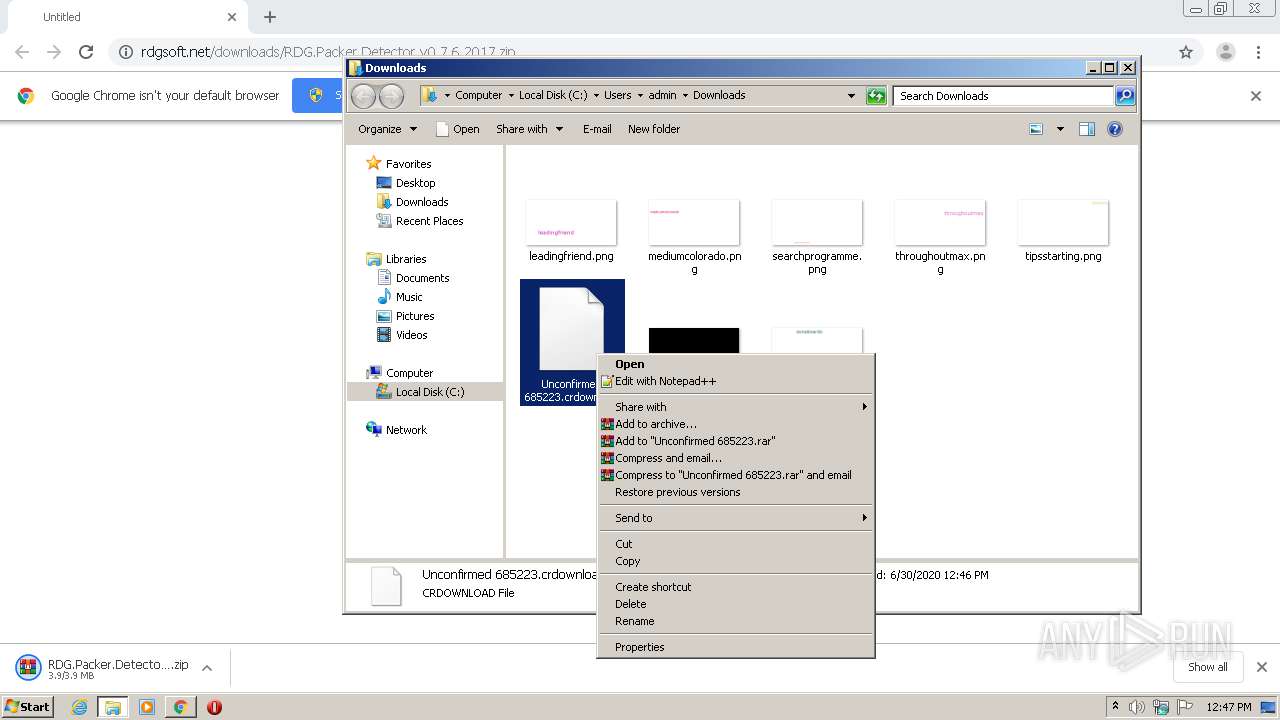This screenshot has width=1280, height=720.
Task: Open the Share with toolbar dropdown
Action: [530, 129]
